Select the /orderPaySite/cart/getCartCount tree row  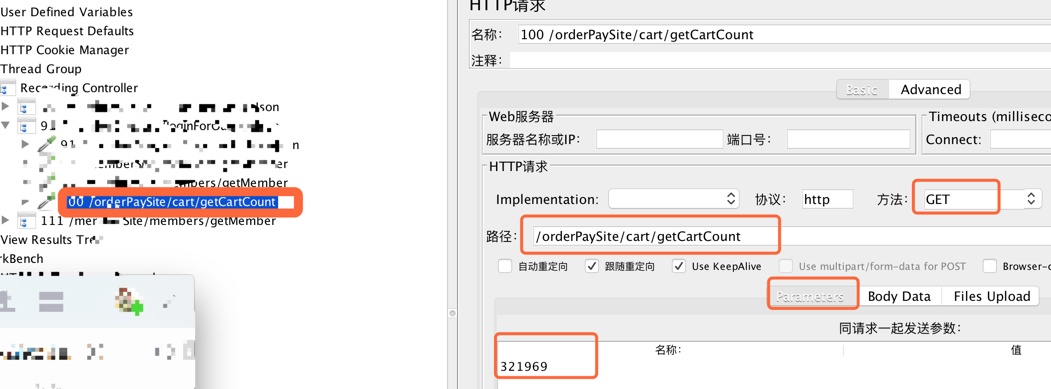172,202
